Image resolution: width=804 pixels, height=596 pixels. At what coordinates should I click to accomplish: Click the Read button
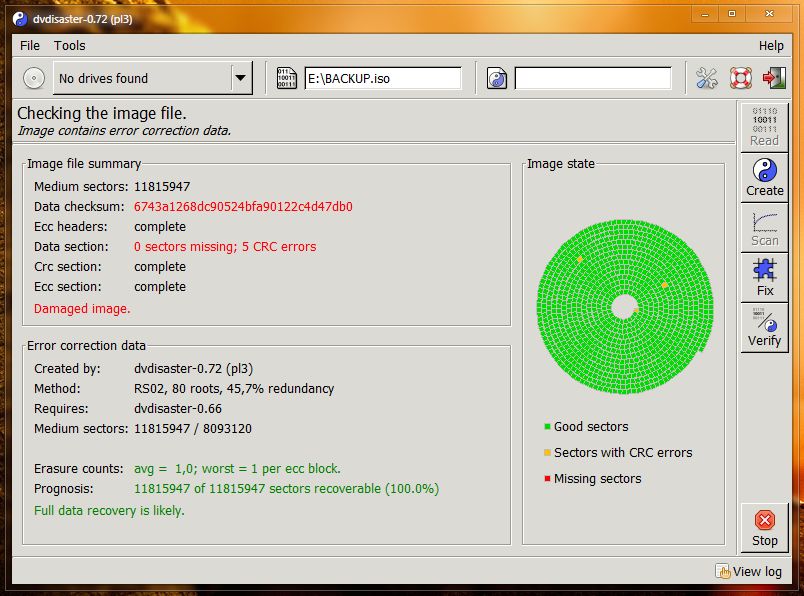click(x=765, y=127)
